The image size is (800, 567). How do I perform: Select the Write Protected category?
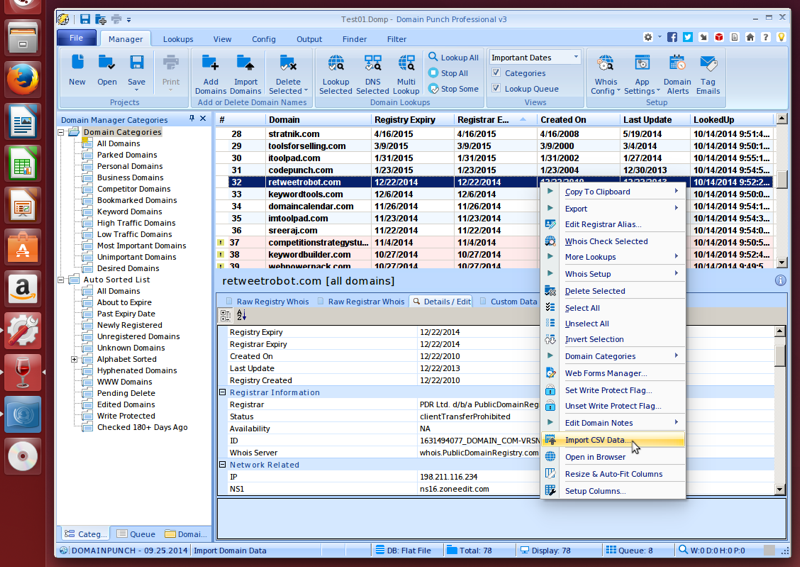[126, 415]
